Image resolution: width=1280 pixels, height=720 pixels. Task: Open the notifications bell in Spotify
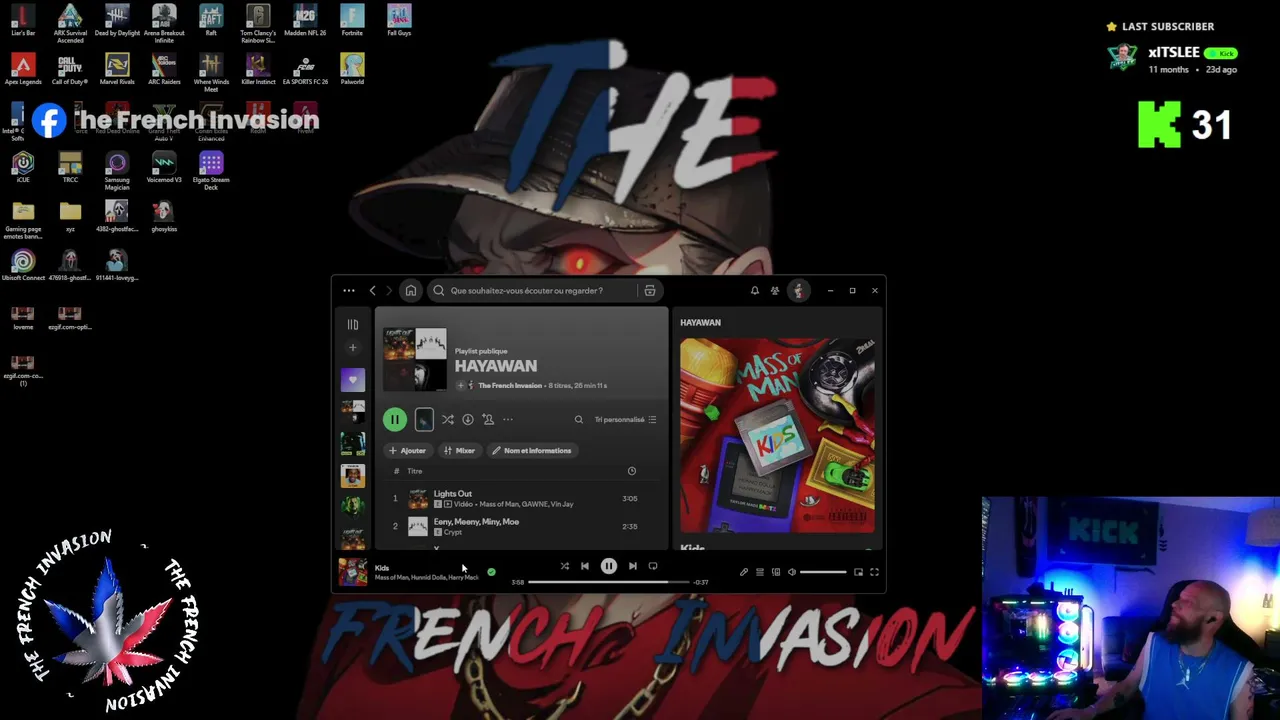click(x=755, y=291)
